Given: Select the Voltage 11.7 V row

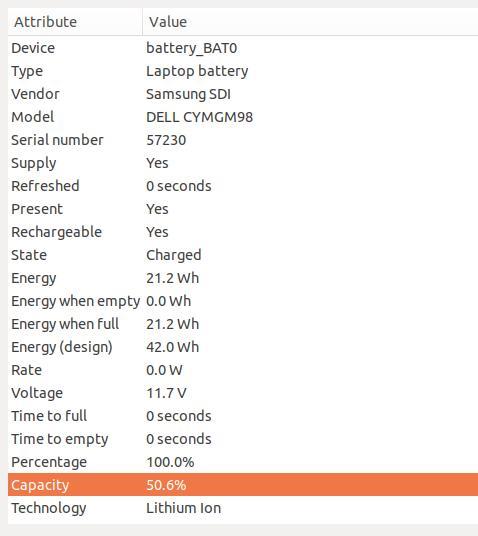Looking at the screenshot, I should tap(243, 393).
